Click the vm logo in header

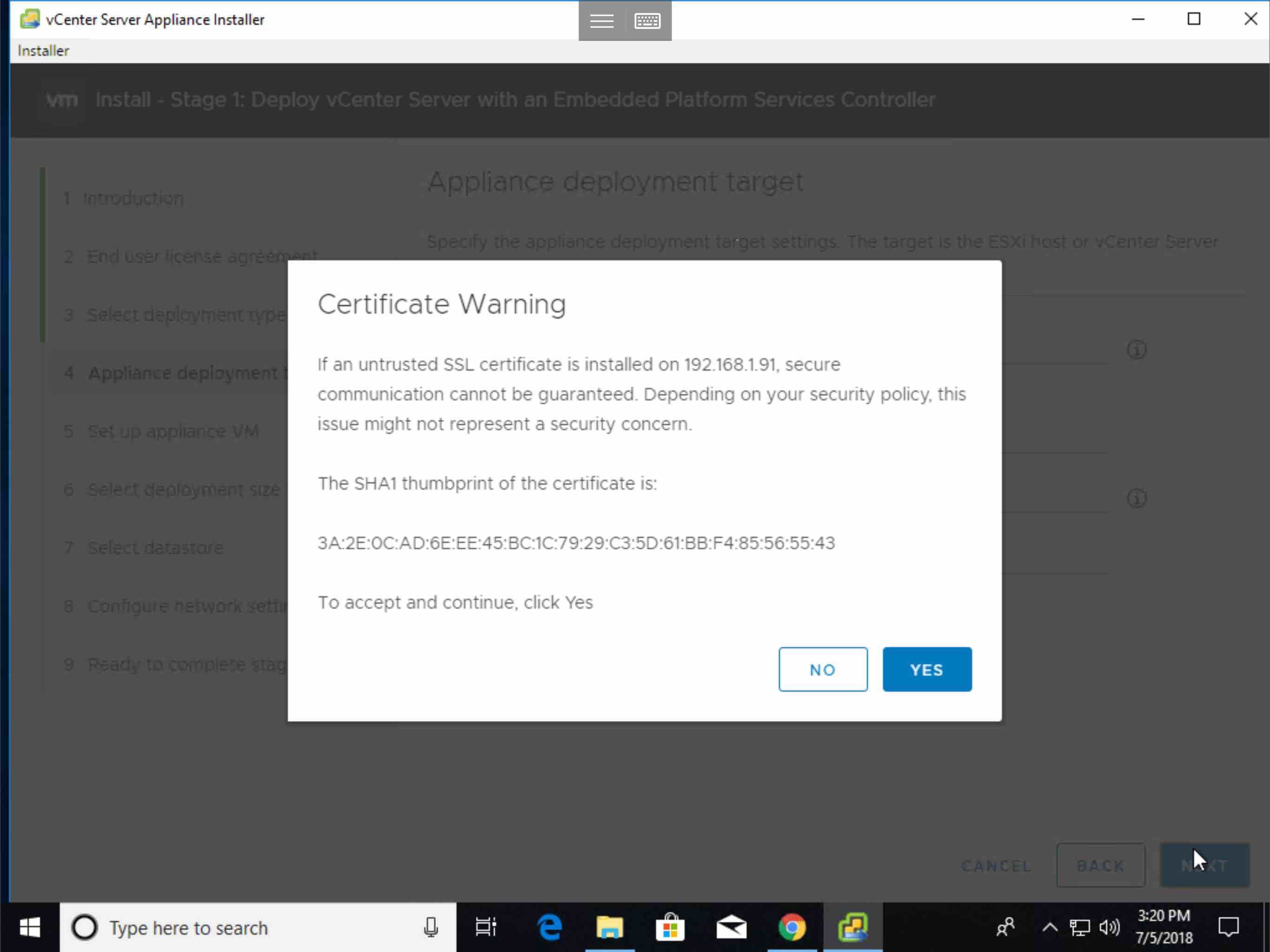click(x=61, y=99)
